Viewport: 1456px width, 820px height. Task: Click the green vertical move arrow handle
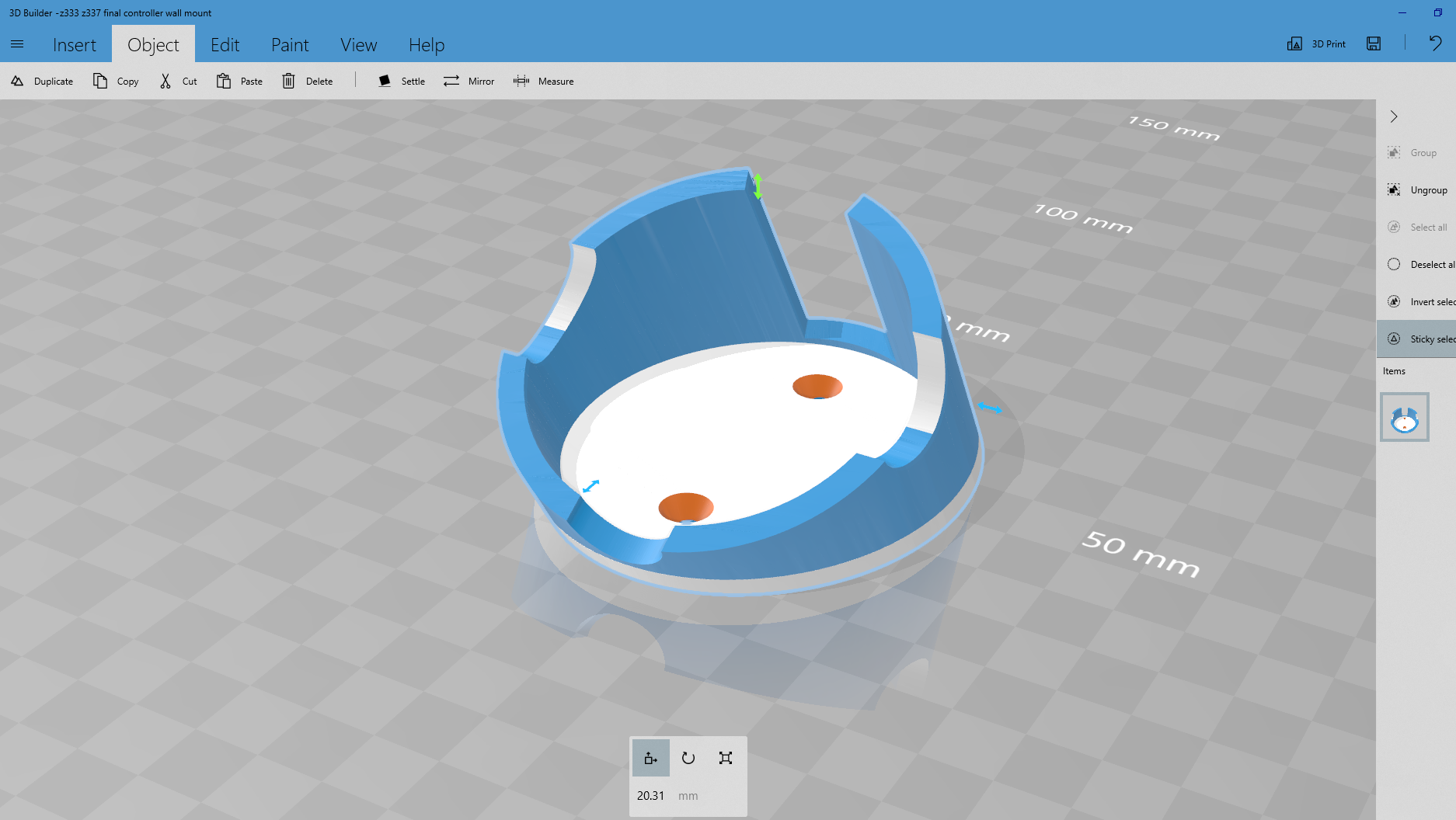[x=758, y=186]
